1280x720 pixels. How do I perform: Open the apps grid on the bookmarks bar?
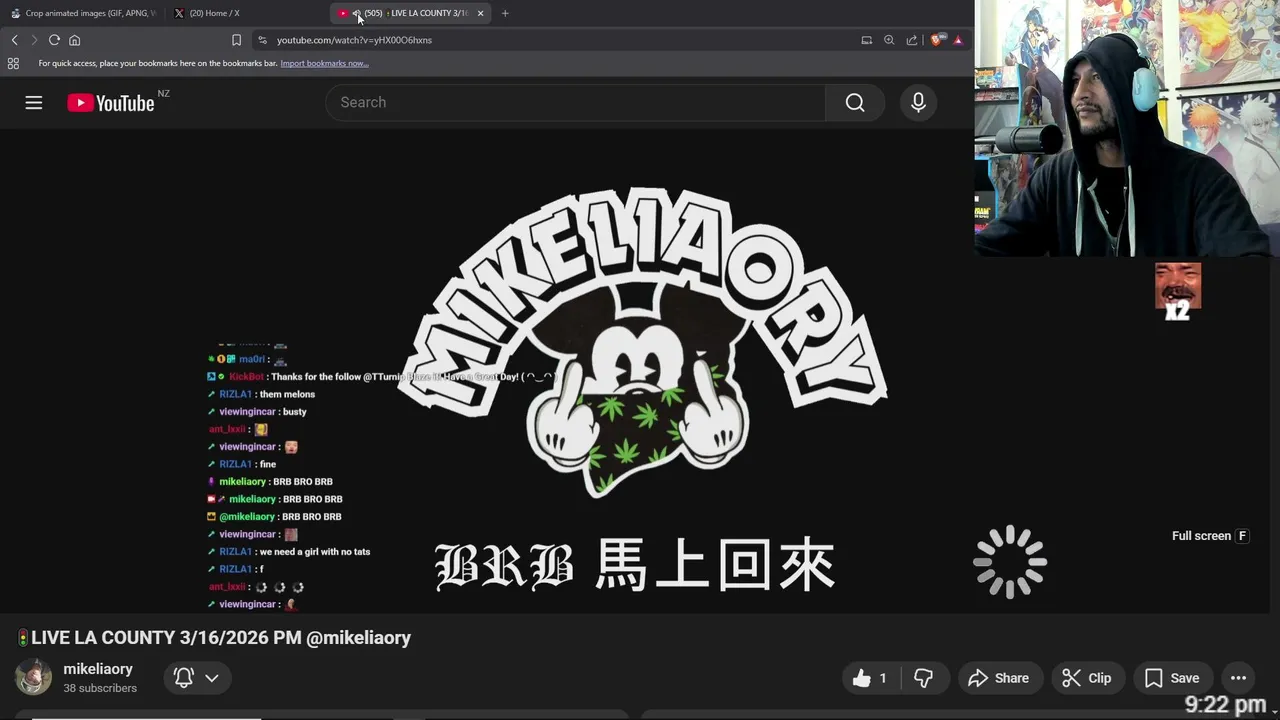point(13,63)
